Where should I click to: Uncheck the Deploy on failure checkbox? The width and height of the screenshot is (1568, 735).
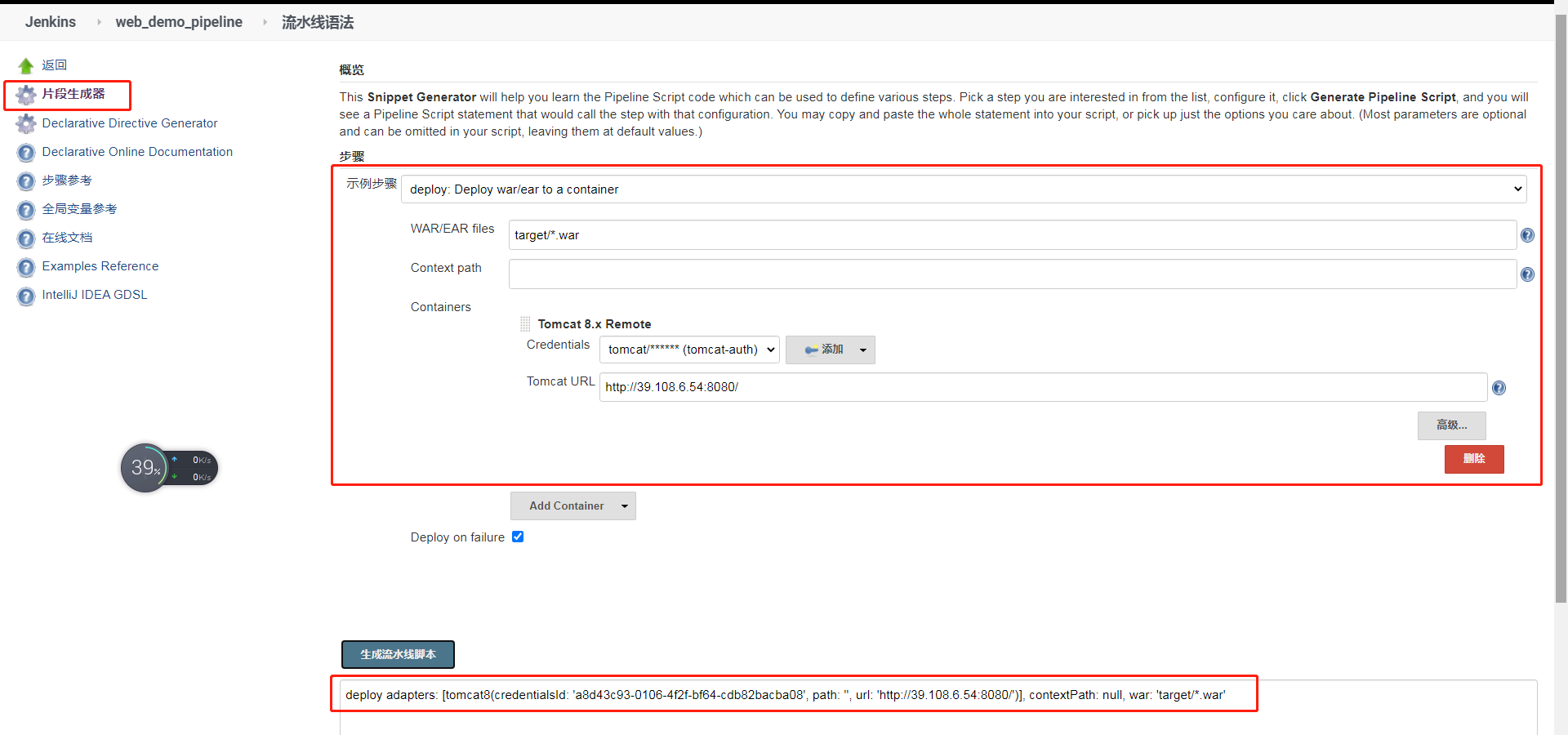(518, 537)
